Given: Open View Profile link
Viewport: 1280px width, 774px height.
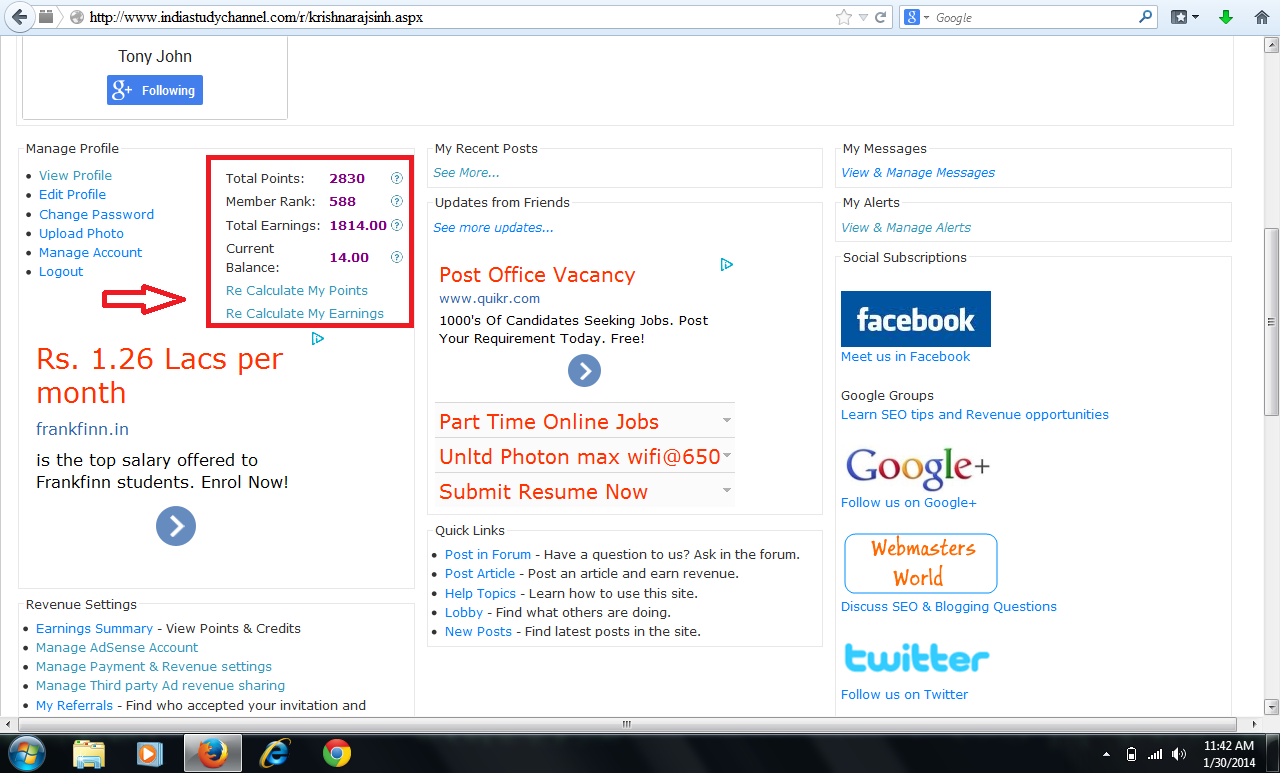Looking at the screenshot, I should [75, 175].
